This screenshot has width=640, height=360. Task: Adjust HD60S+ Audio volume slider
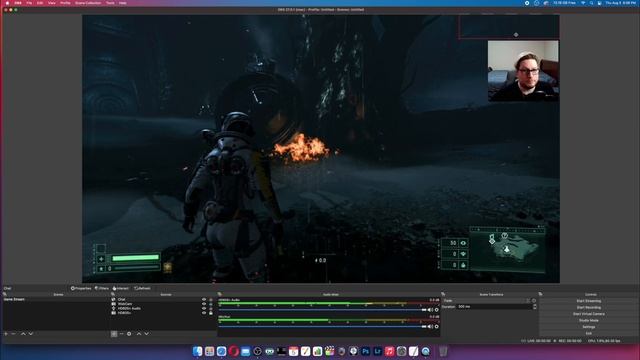(x=322, y=310)
